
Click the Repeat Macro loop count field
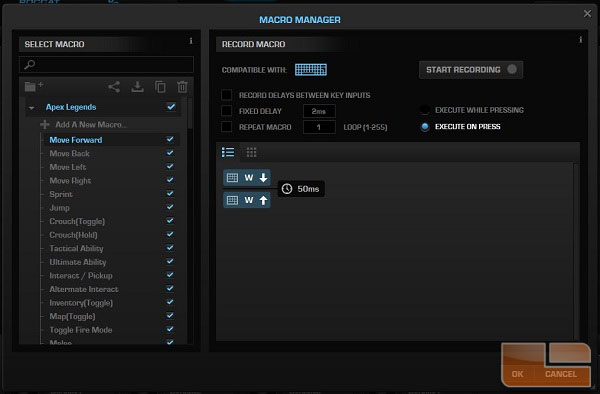319,127
